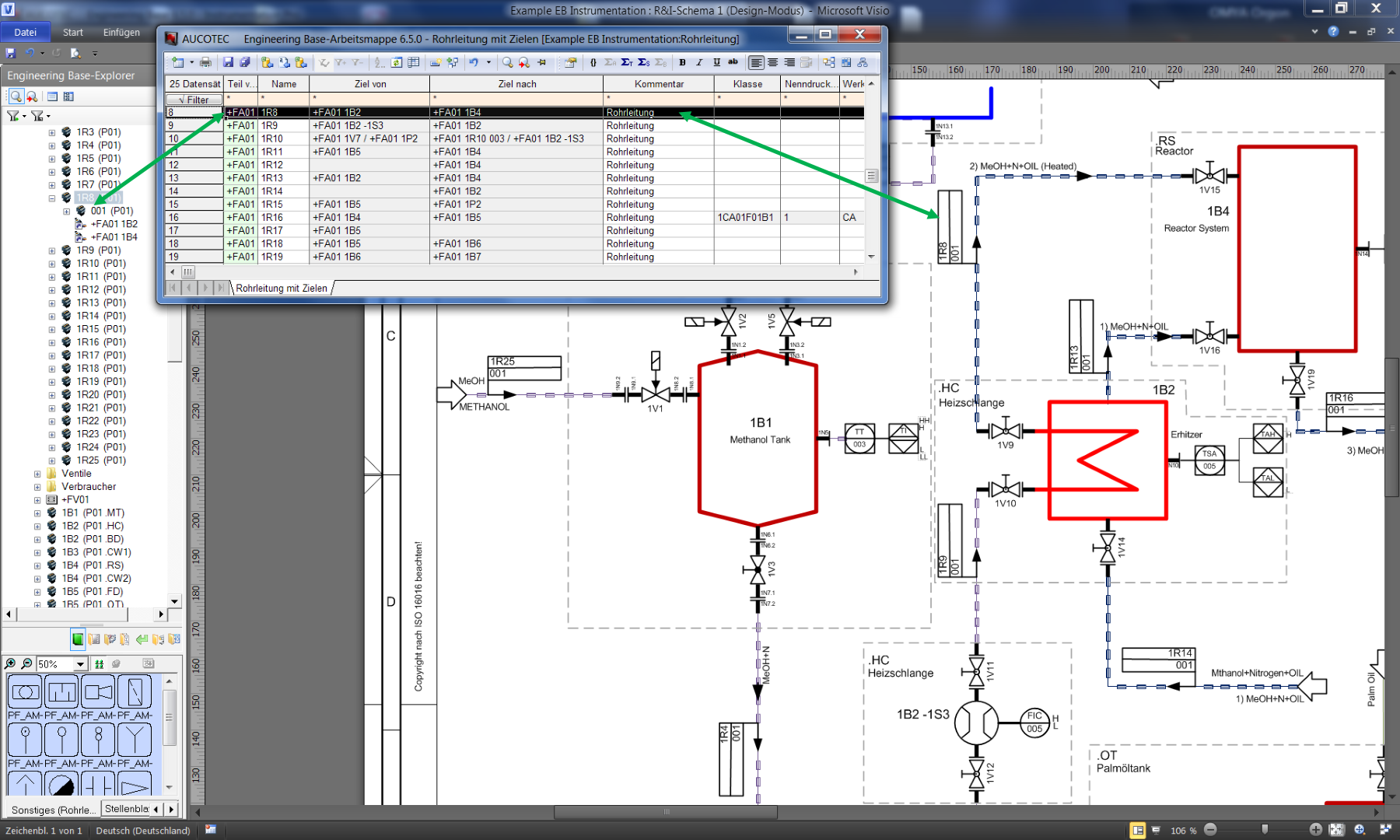Click the undo arrow in worksheet toolbar
This screenshot has height=840, width=1400.
click(473, 62)
